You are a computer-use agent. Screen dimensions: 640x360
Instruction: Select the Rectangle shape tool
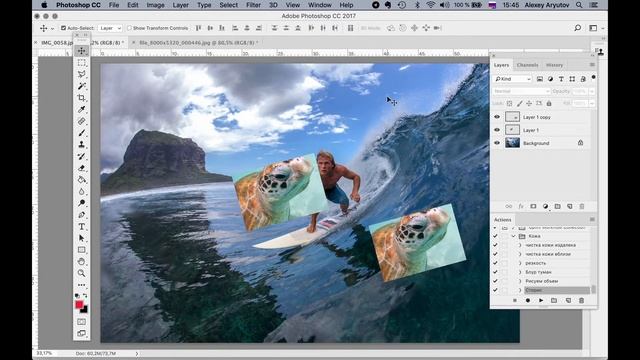[82, 250]
